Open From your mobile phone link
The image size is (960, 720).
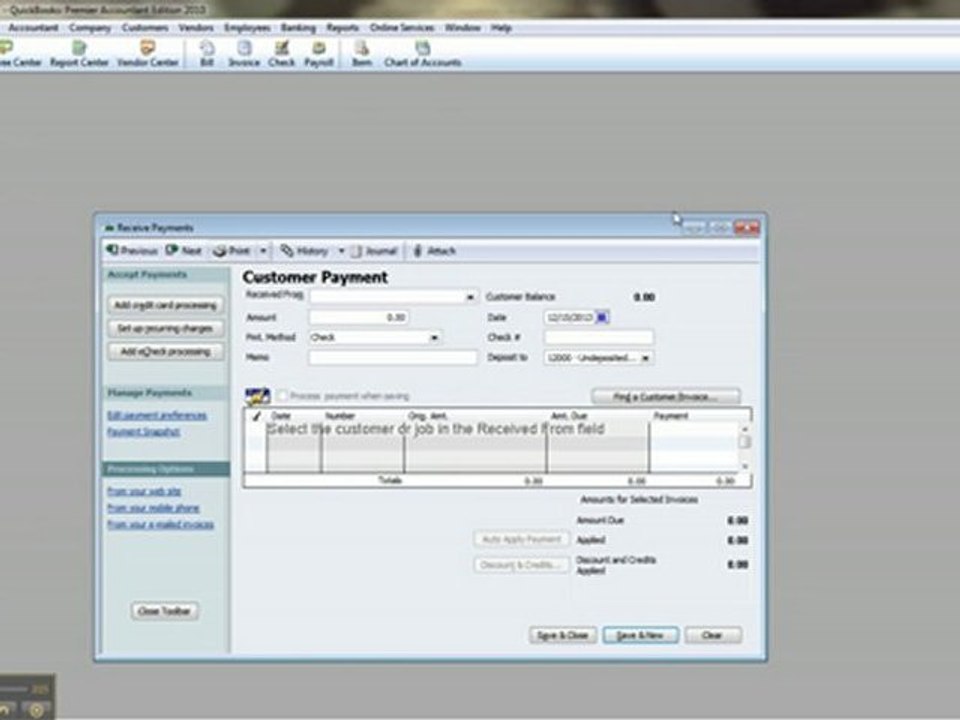153,508
